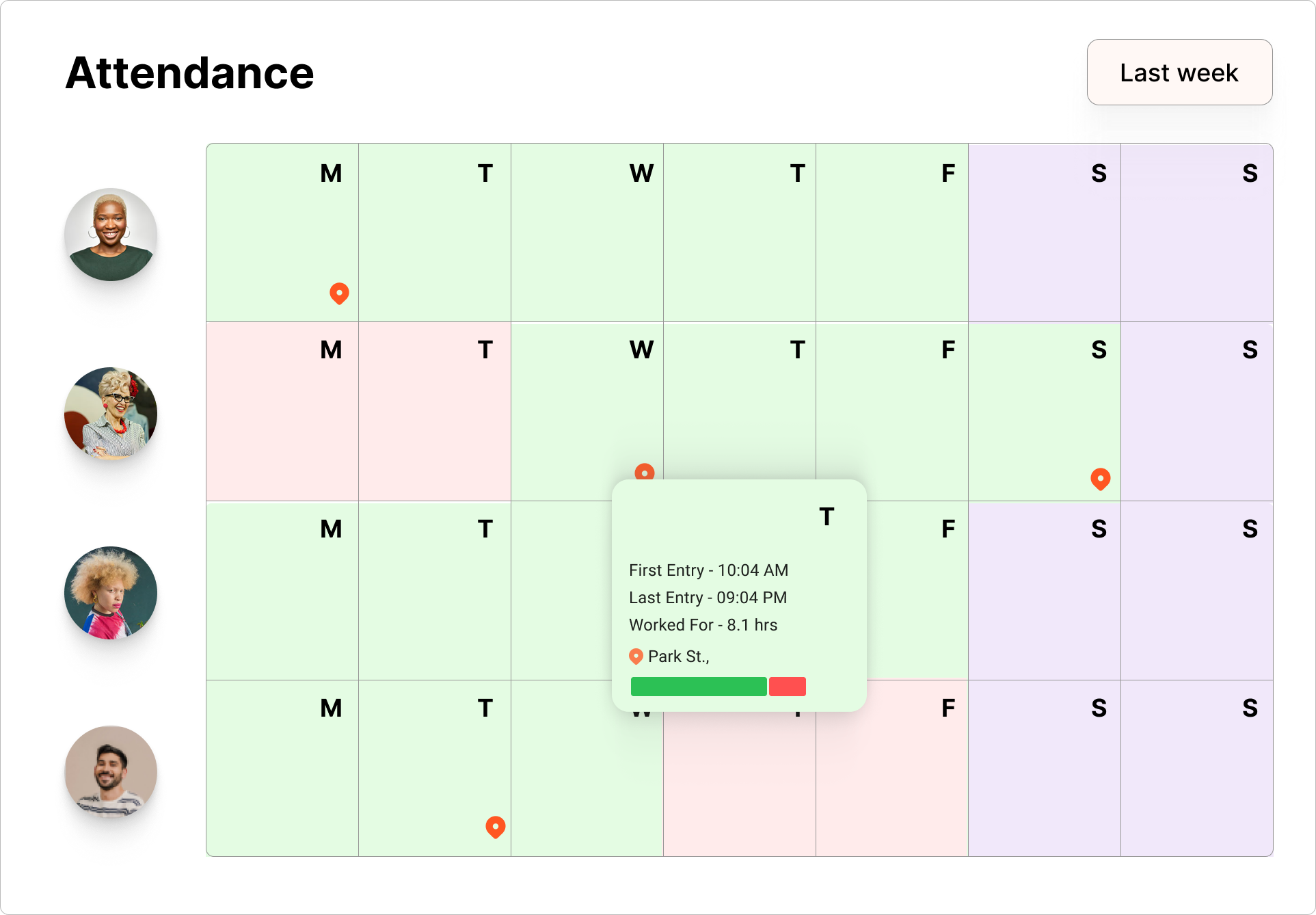Screen dimensions: 1316x915
Task: Click green worked-hours bar in popup
Action: coord(698,687)
